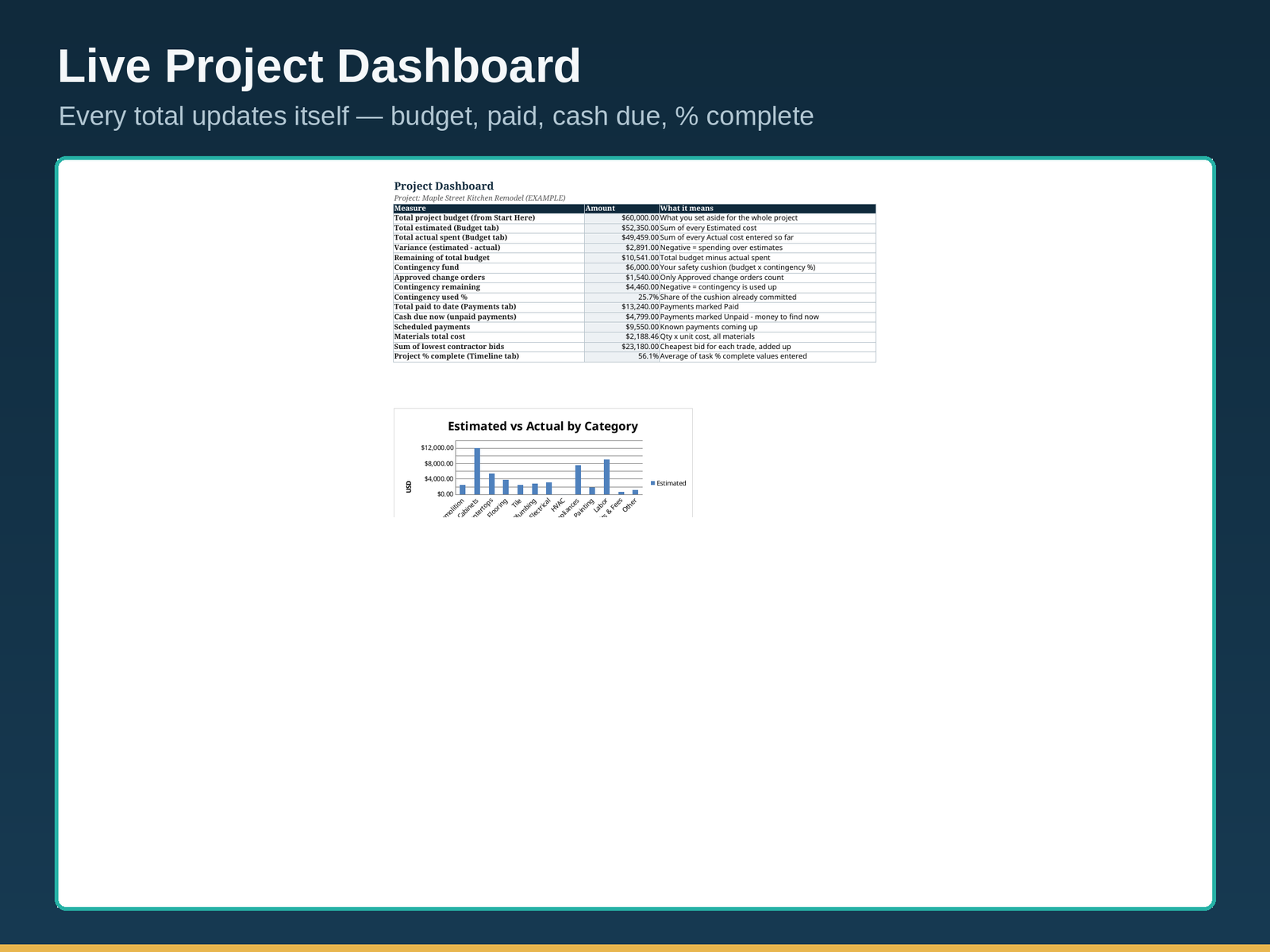The height and width of the screenshot is (952, 1270).
Task: Click the $49,459.00 amount cell
Action: coord(622,238)
